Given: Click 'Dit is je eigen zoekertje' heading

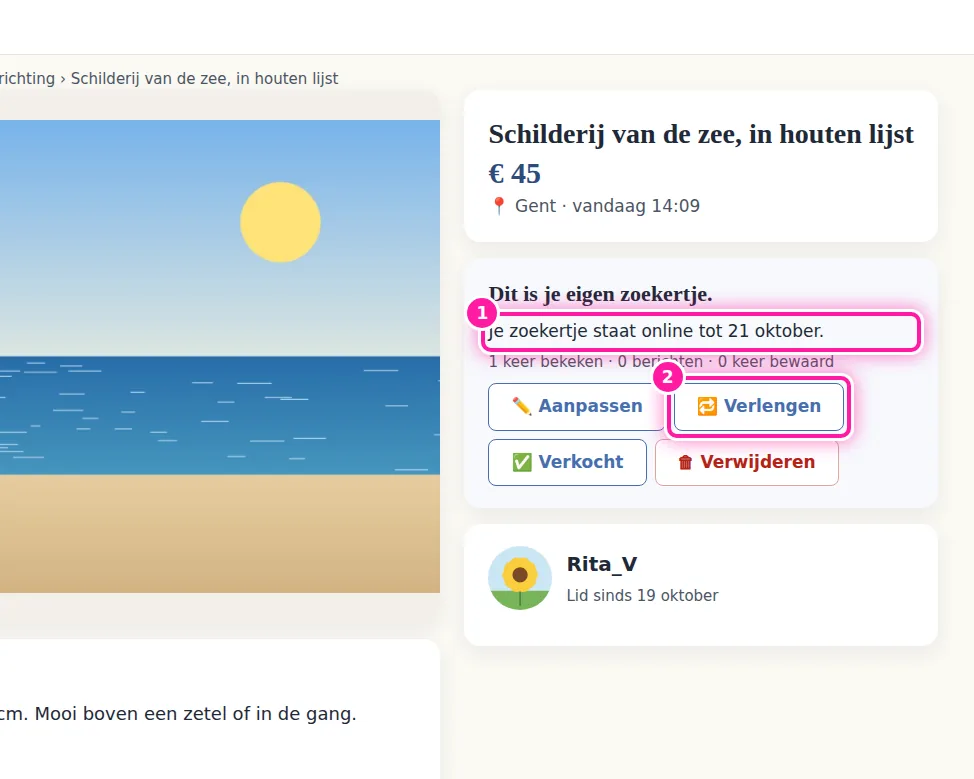Looking at the screenshot, I should click(600, 294).
